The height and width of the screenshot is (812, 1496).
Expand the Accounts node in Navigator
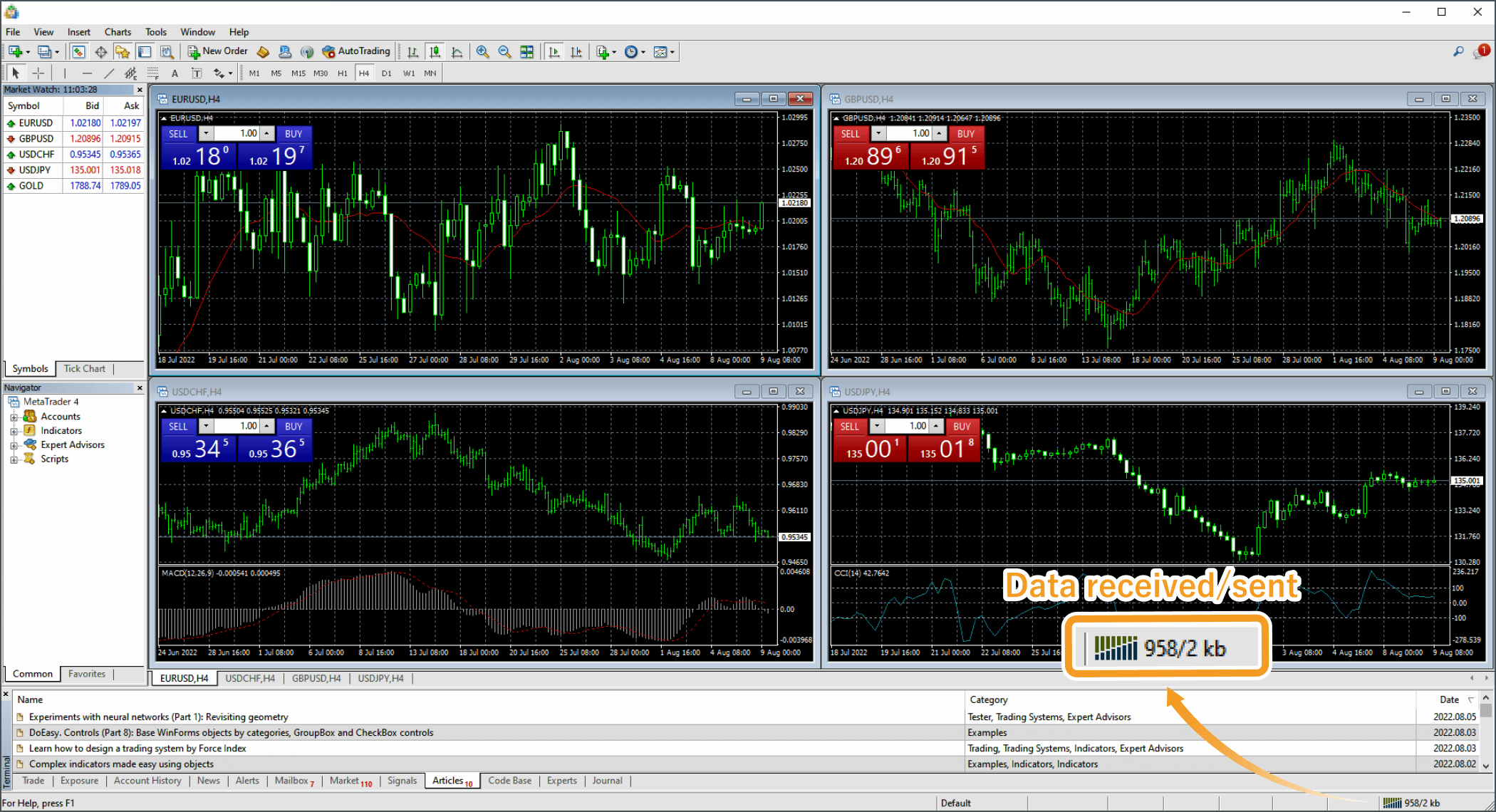pos(14,416)
